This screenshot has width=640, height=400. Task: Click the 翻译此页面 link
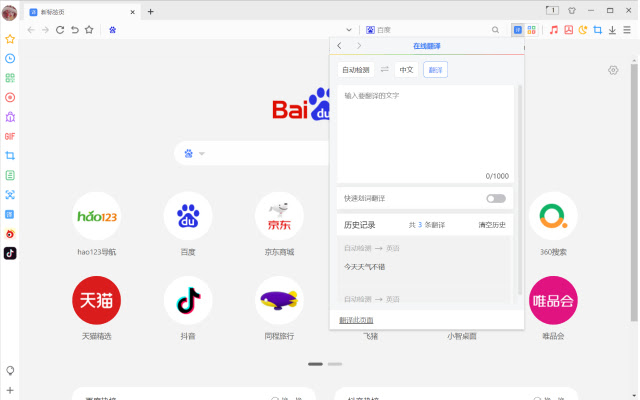356,320
